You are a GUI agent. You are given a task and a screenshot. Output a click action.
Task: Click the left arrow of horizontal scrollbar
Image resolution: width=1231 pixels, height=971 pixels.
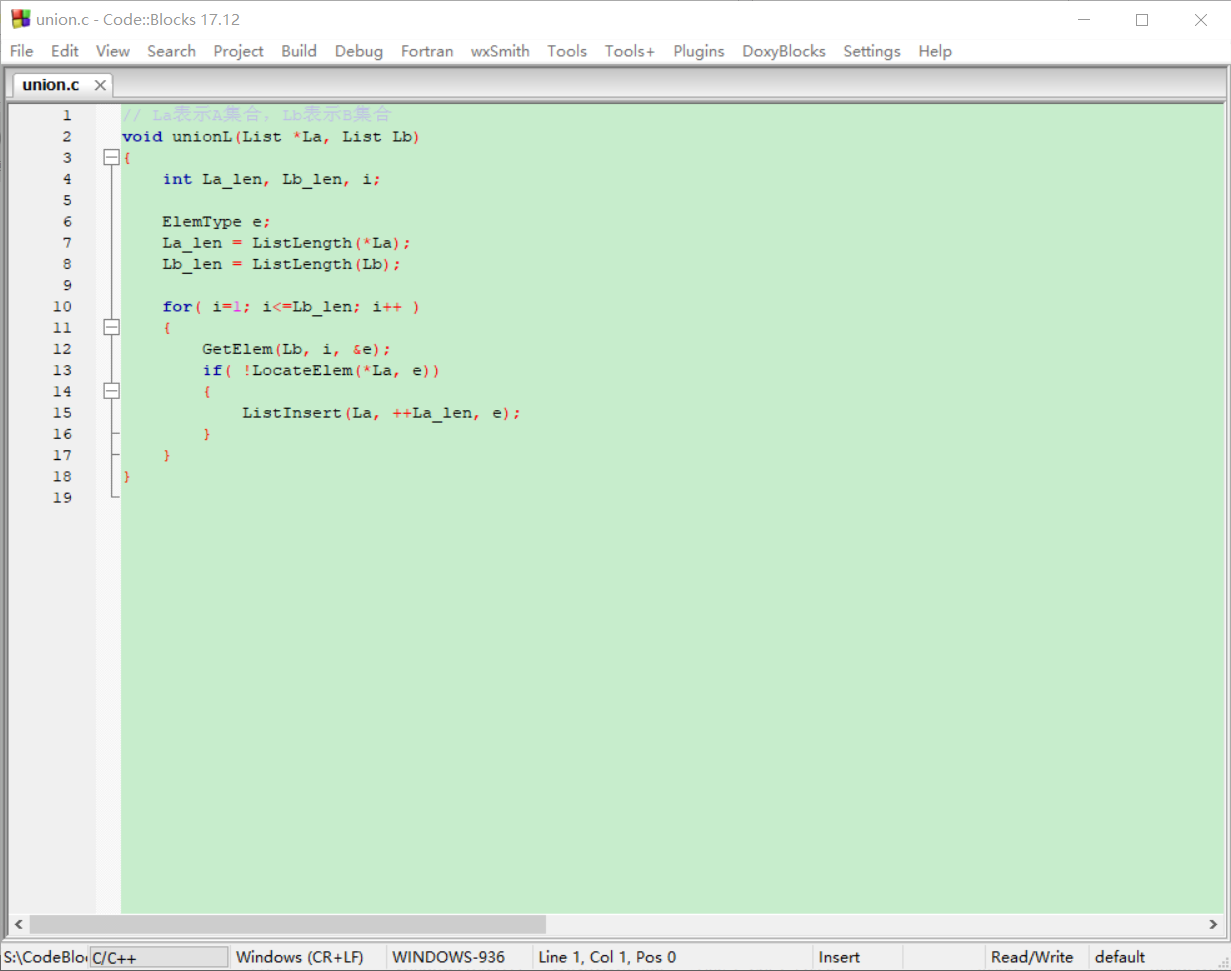pos(18,924)
